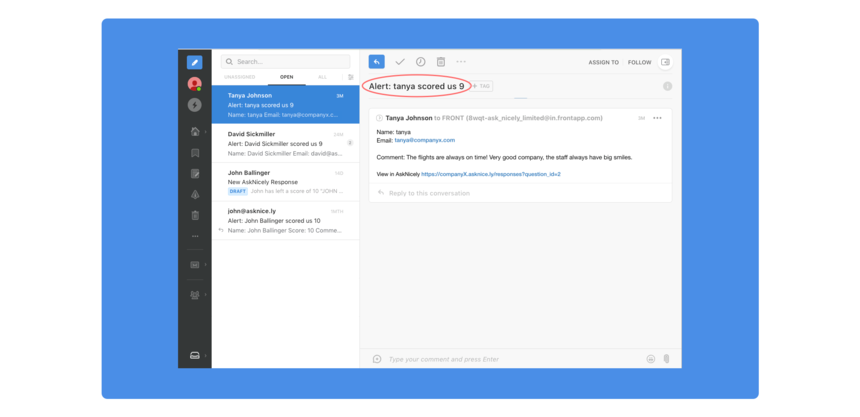Open the toolbar three-dots more options
Screen dimensions: 860x417
click(461, 62)
